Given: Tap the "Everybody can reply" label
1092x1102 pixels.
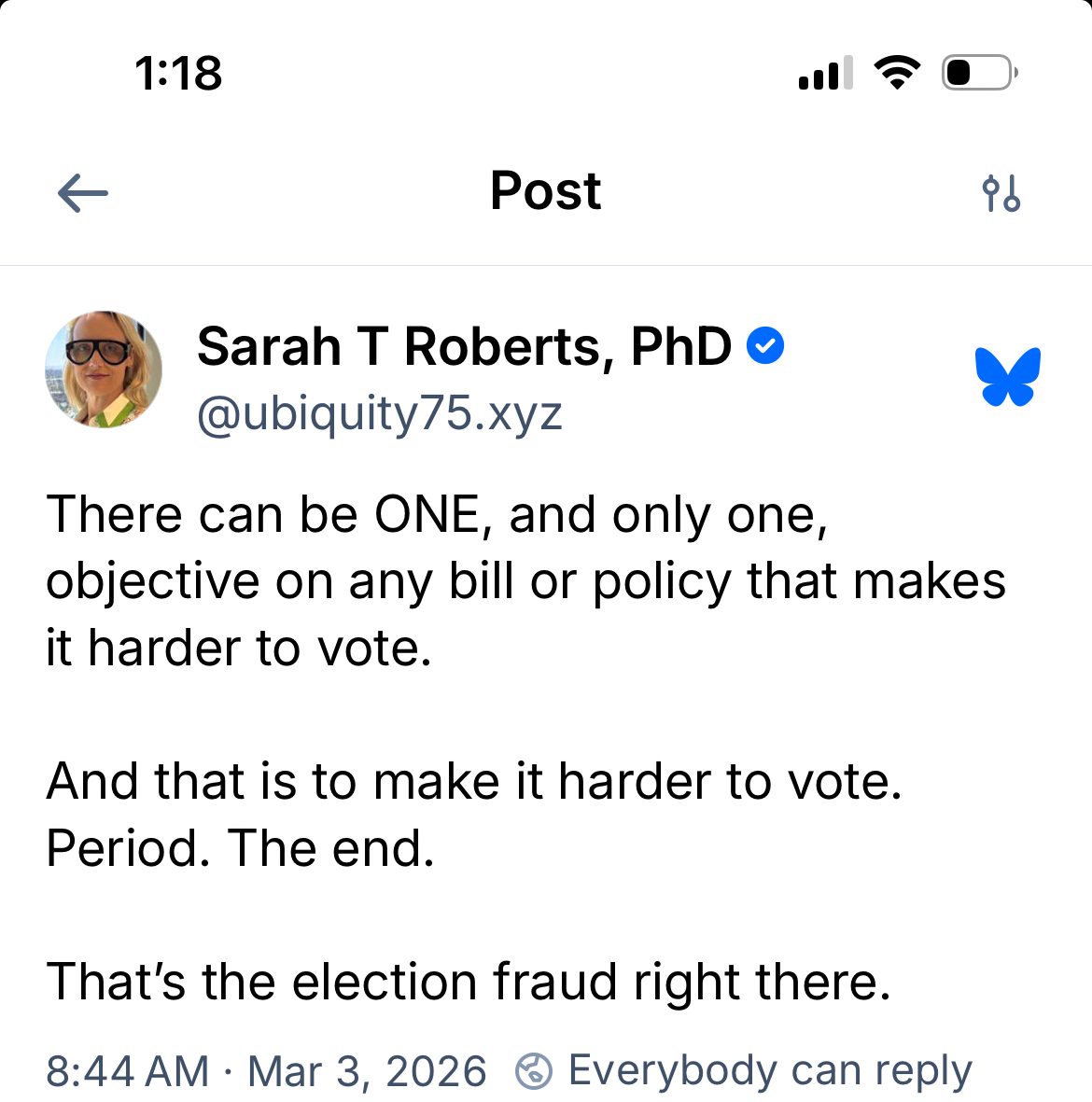Looking at the screenshot, I should coord(770,1070).
